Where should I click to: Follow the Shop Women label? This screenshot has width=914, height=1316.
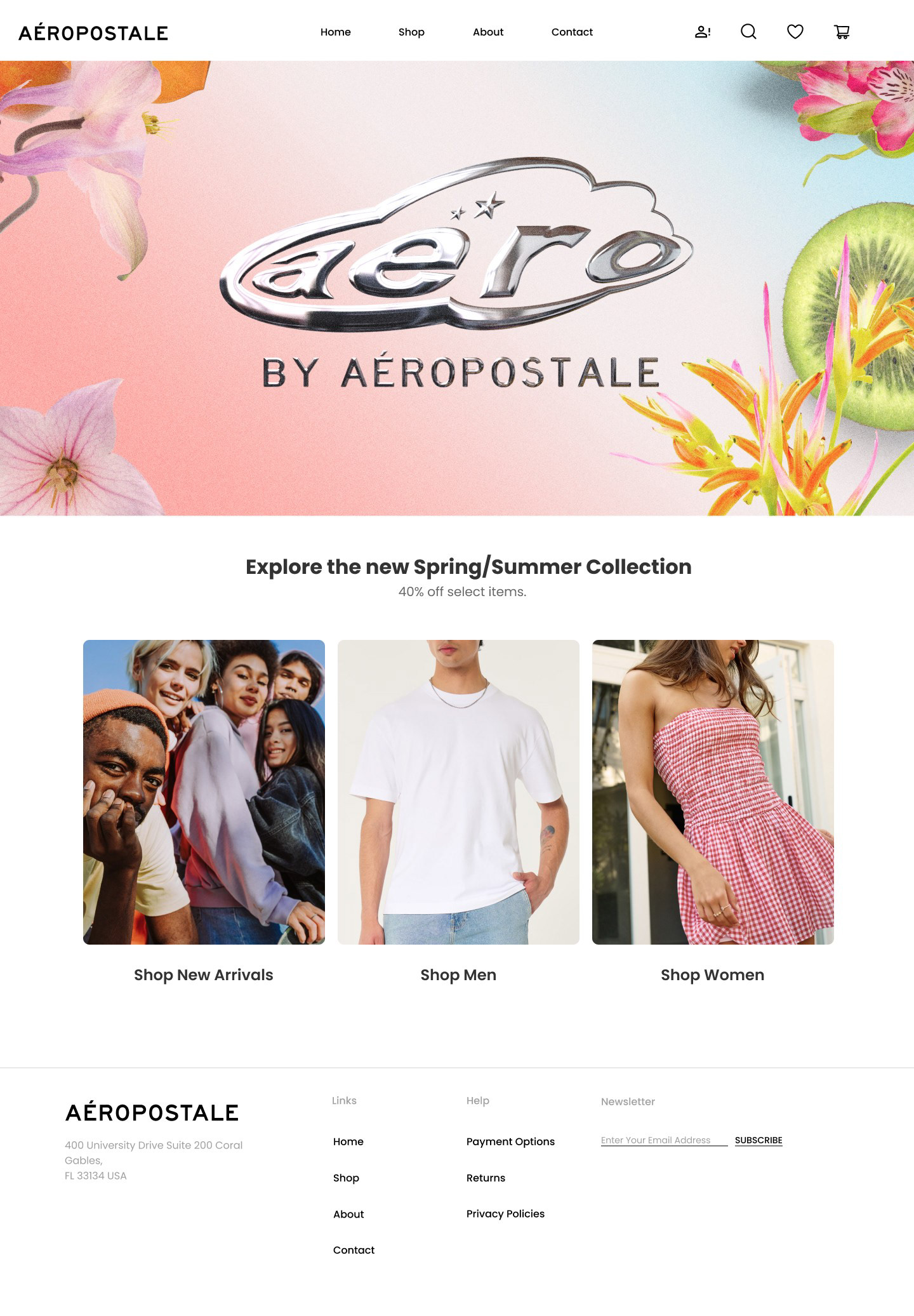tap(713, 974)
